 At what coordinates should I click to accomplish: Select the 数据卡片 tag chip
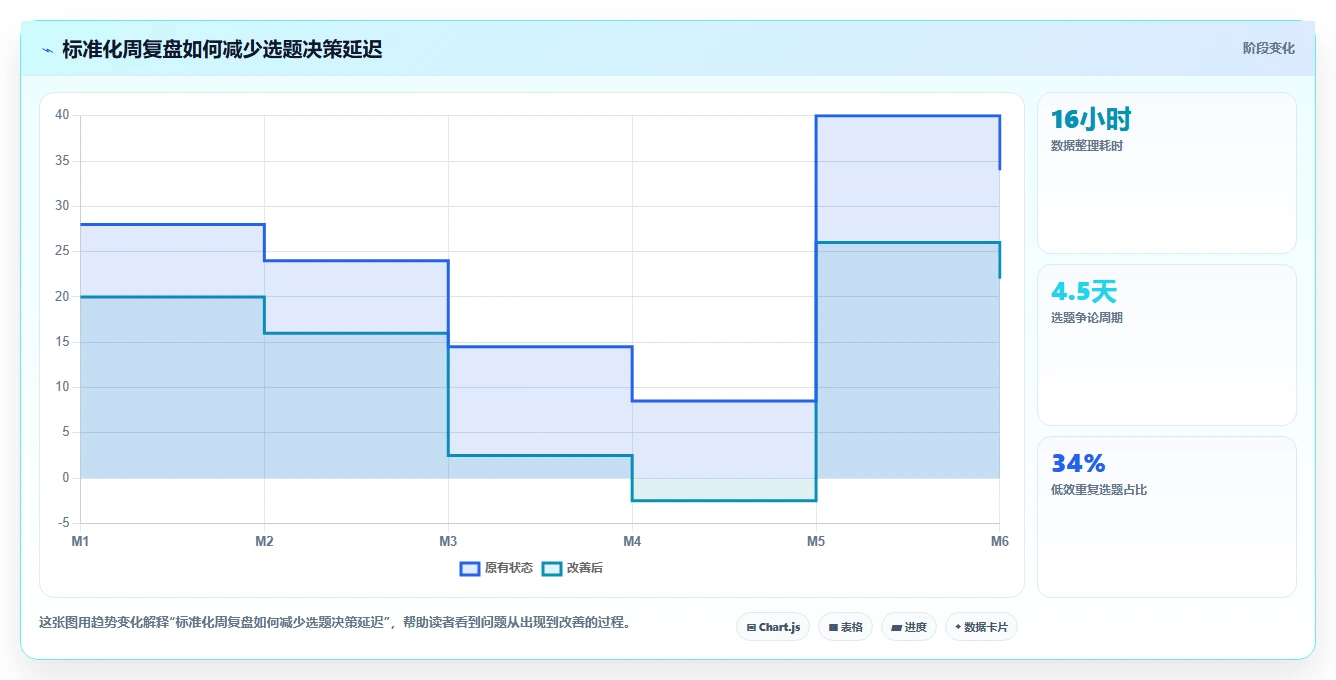(981, 627)
